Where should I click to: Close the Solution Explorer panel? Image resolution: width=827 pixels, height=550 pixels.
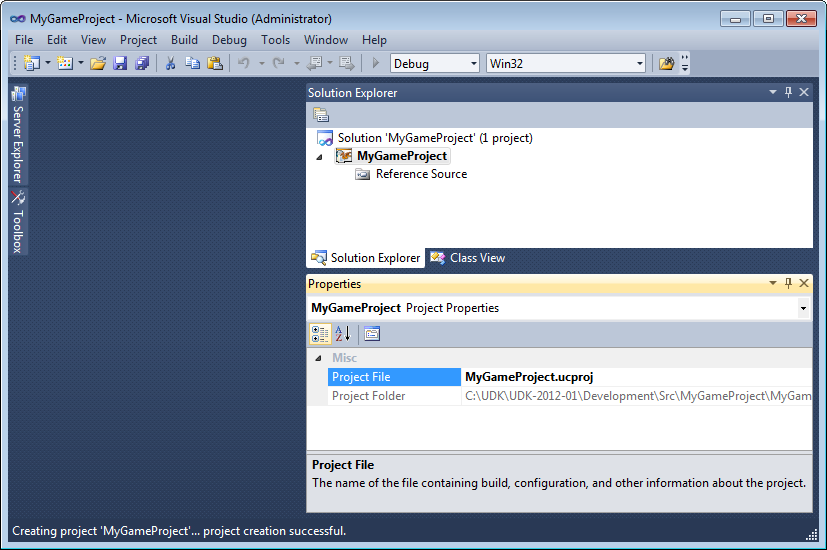pyautogui.click(x=804, y=92)
